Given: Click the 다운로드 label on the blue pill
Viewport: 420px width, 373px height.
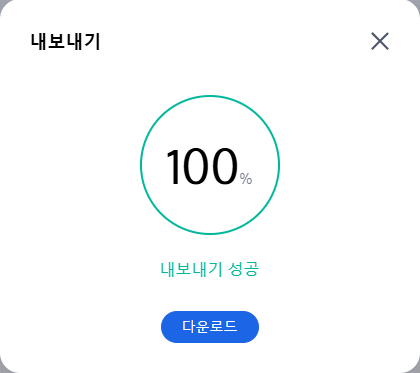Looking at the screenshot, I should click(210, 326).
